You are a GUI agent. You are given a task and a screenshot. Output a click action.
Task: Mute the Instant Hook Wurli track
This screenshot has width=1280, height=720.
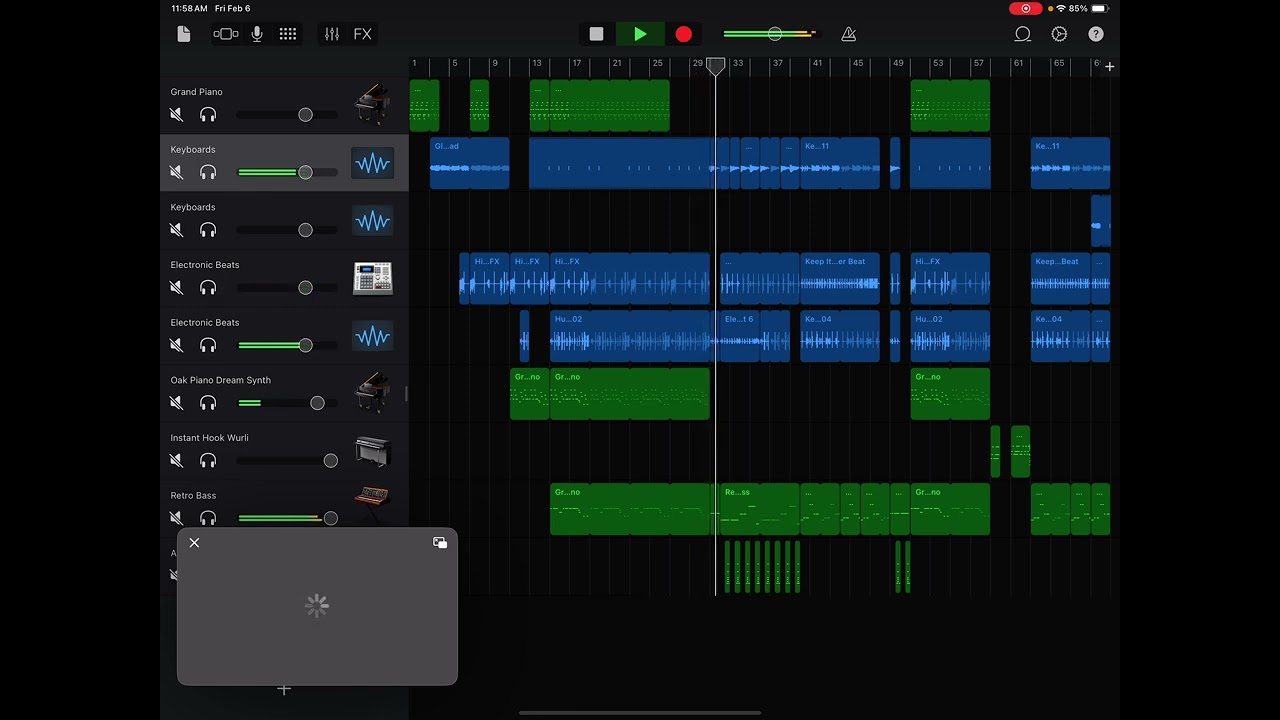177,461
